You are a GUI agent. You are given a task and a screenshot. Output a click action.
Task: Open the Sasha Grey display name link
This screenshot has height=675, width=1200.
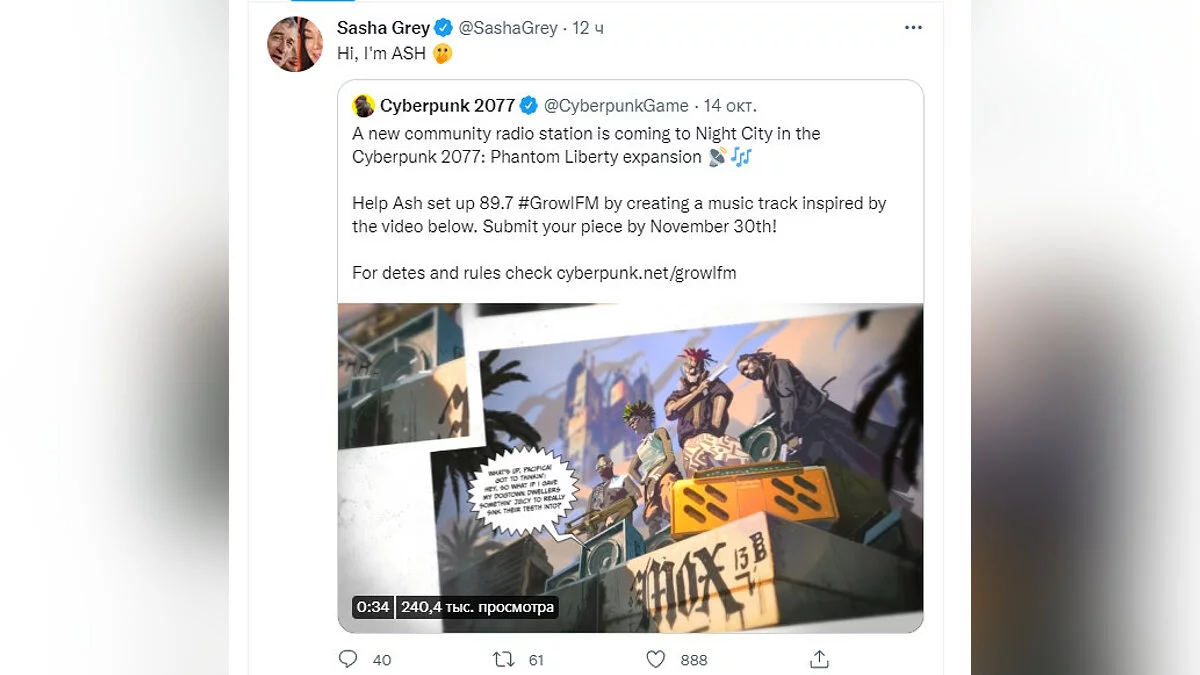coord(383,28)
